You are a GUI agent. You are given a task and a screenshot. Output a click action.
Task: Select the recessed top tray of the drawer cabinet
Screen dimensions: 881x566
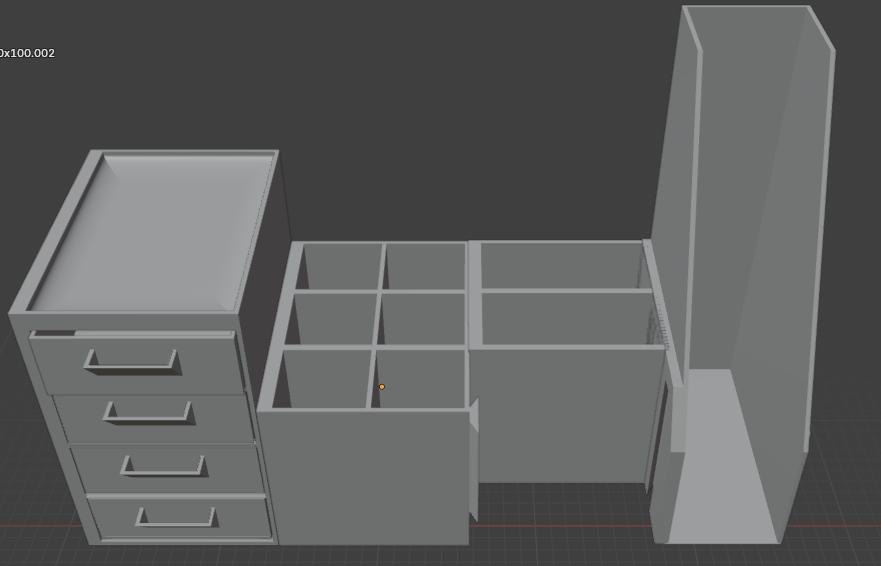tap(151, 232)
